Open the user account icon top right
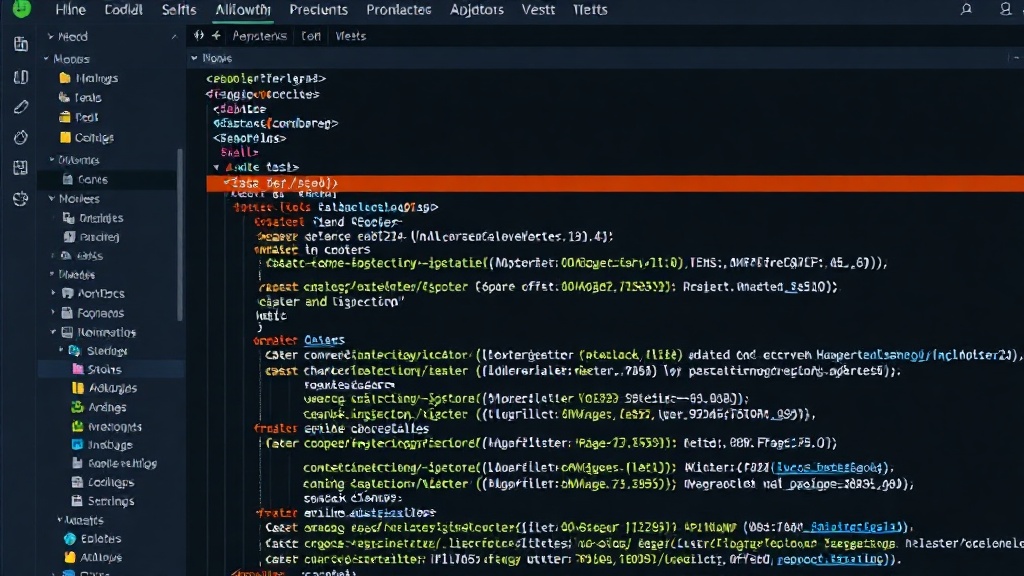Viewport: 1024px width, 576px height. tap(1005, 9)
